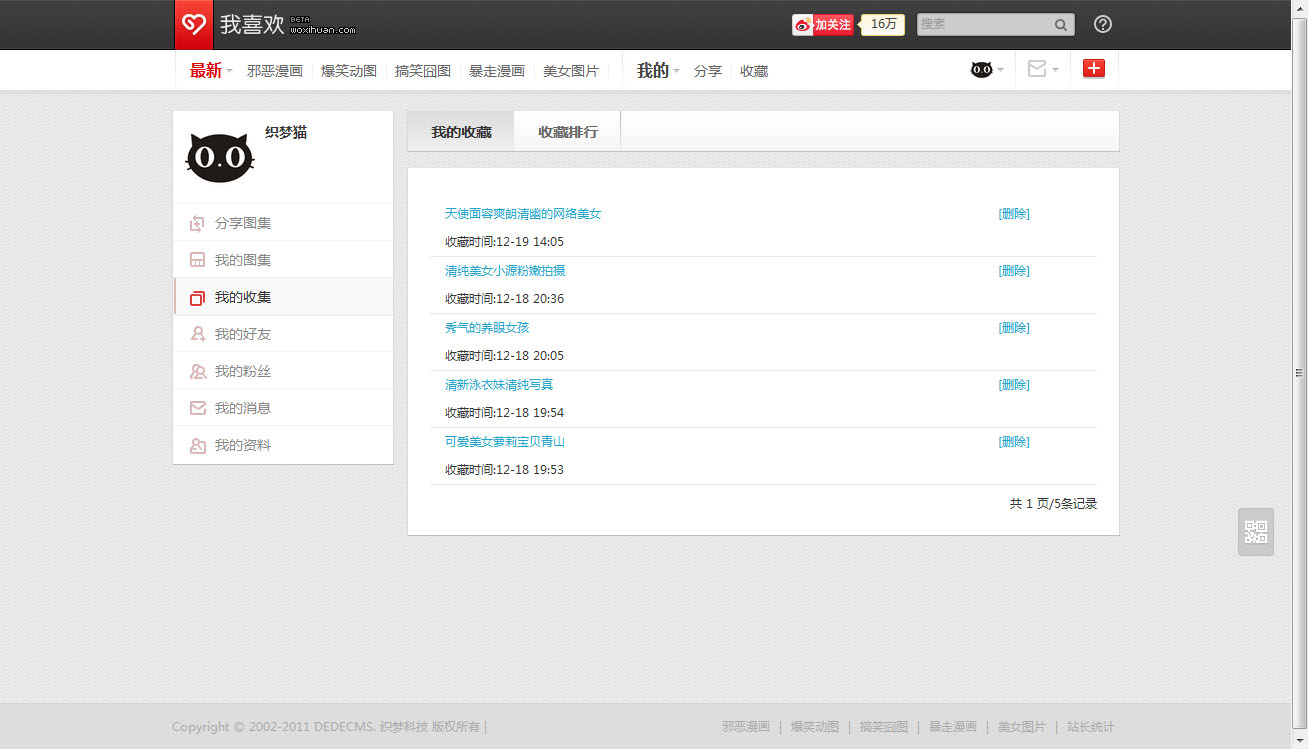The width and height of the screenshot is (1308, 749).
Task: Open the mail envelope dropdown
Action: tap(1042, 70)
